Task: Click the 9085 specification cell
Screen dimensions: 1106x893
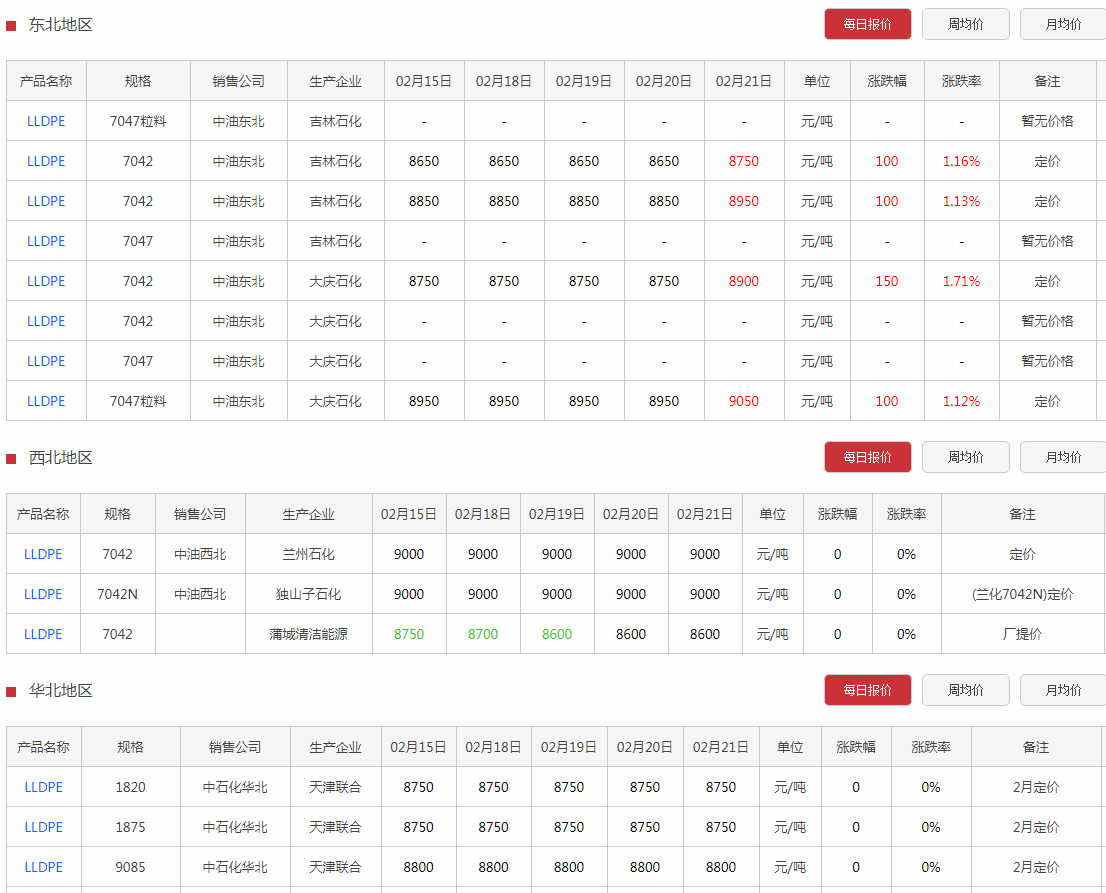Action: pos(130,867)
